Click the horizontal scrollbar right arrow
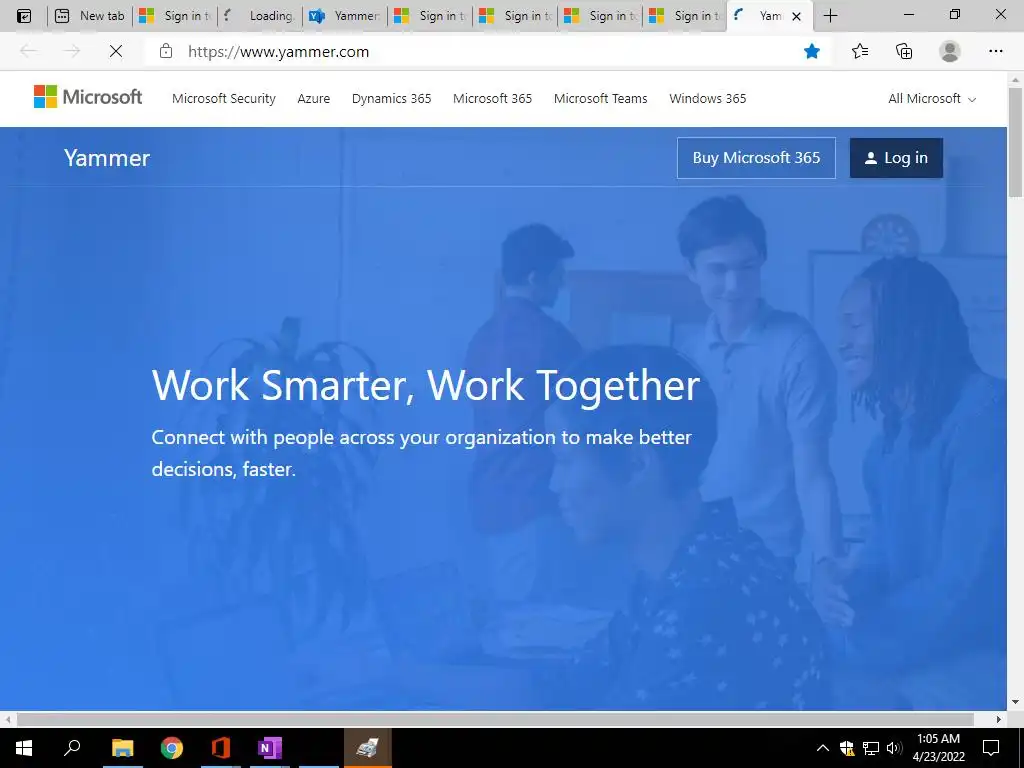Viewport: 1024px width, 768px height. 999,719
